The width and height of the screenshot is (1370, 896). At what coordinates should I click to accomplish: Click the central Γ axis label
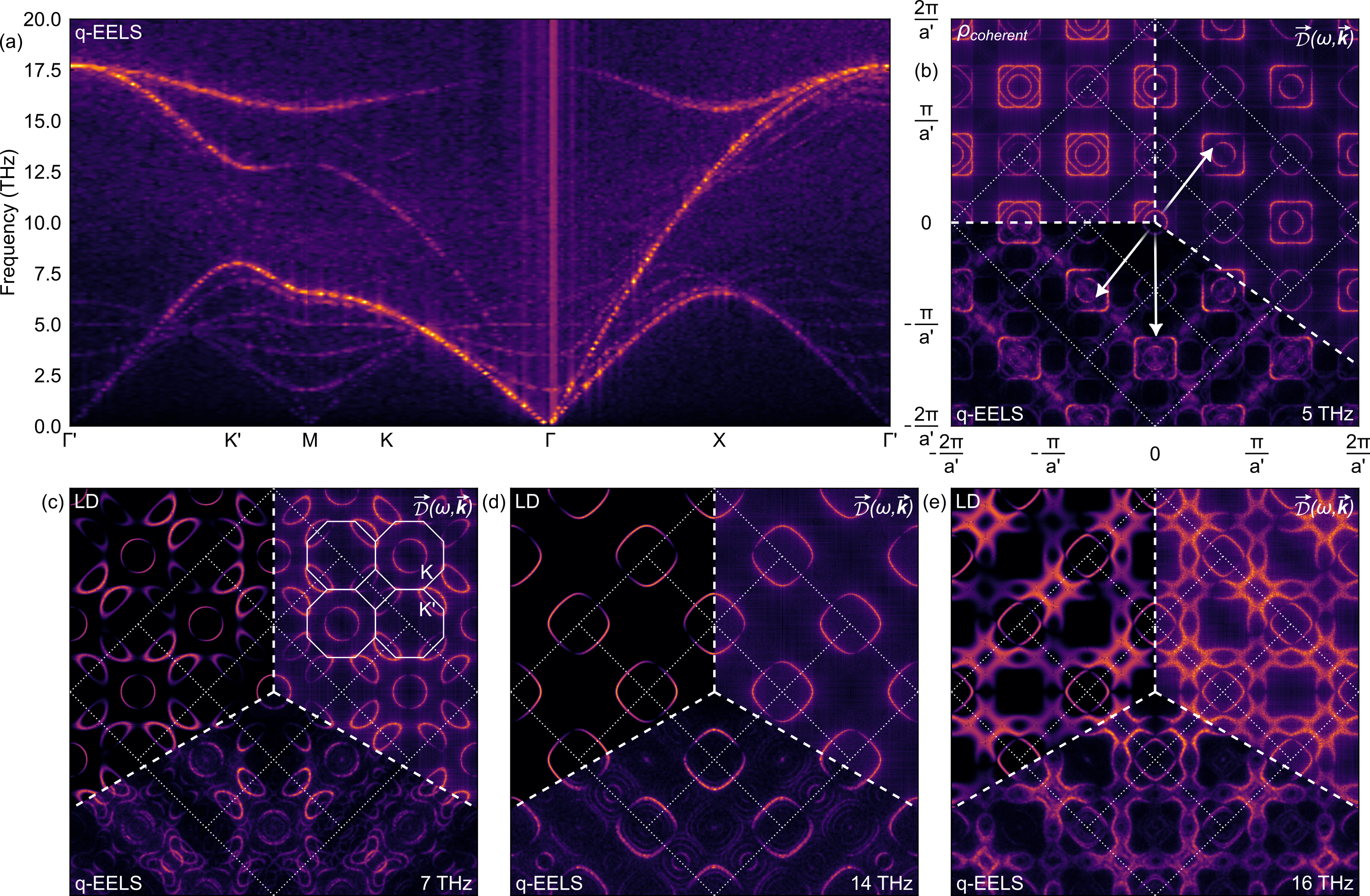tap(550, 441)
